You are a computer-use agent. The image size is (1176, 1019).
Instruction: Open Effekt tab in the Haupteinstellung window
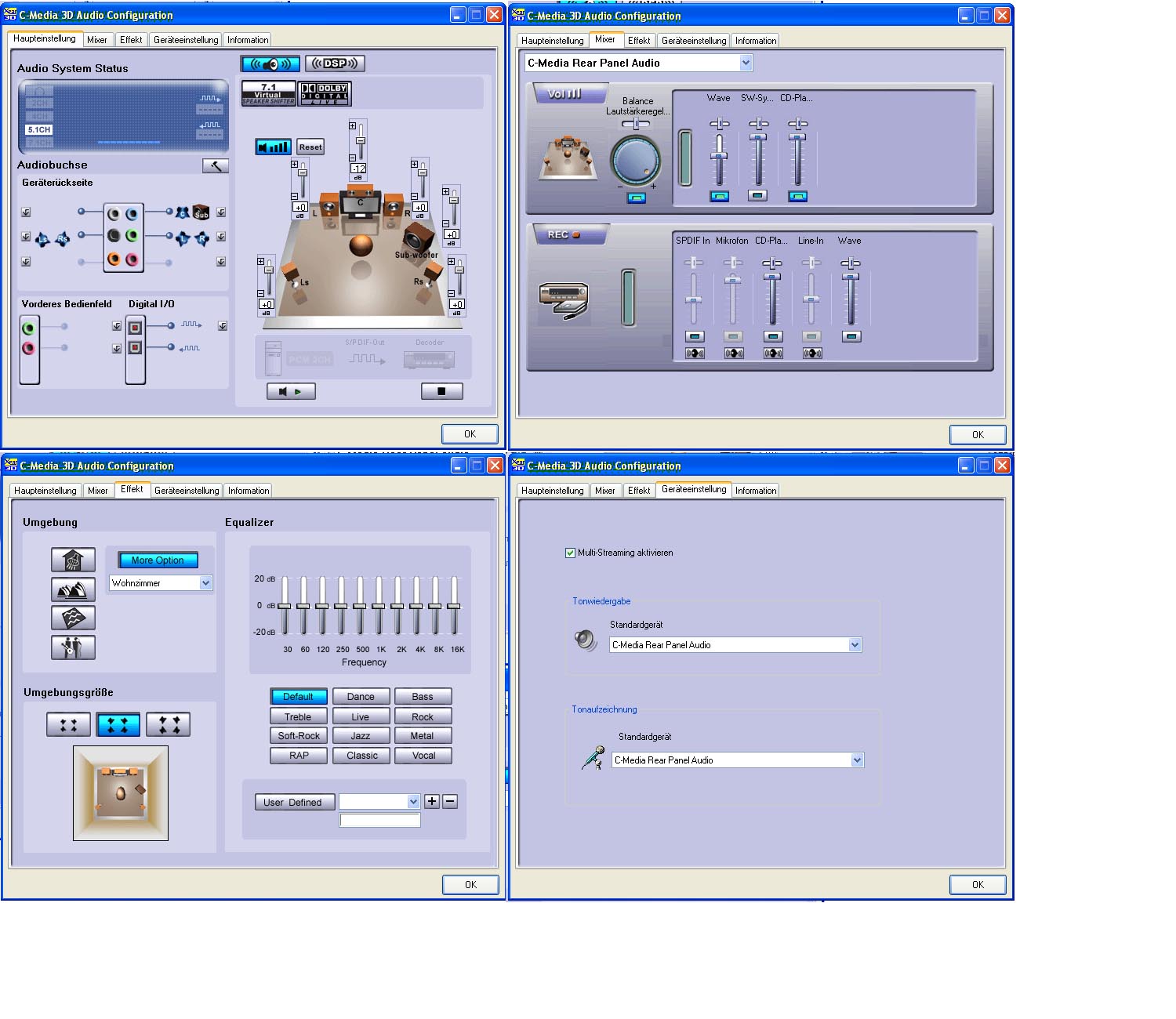click(131, 40)
